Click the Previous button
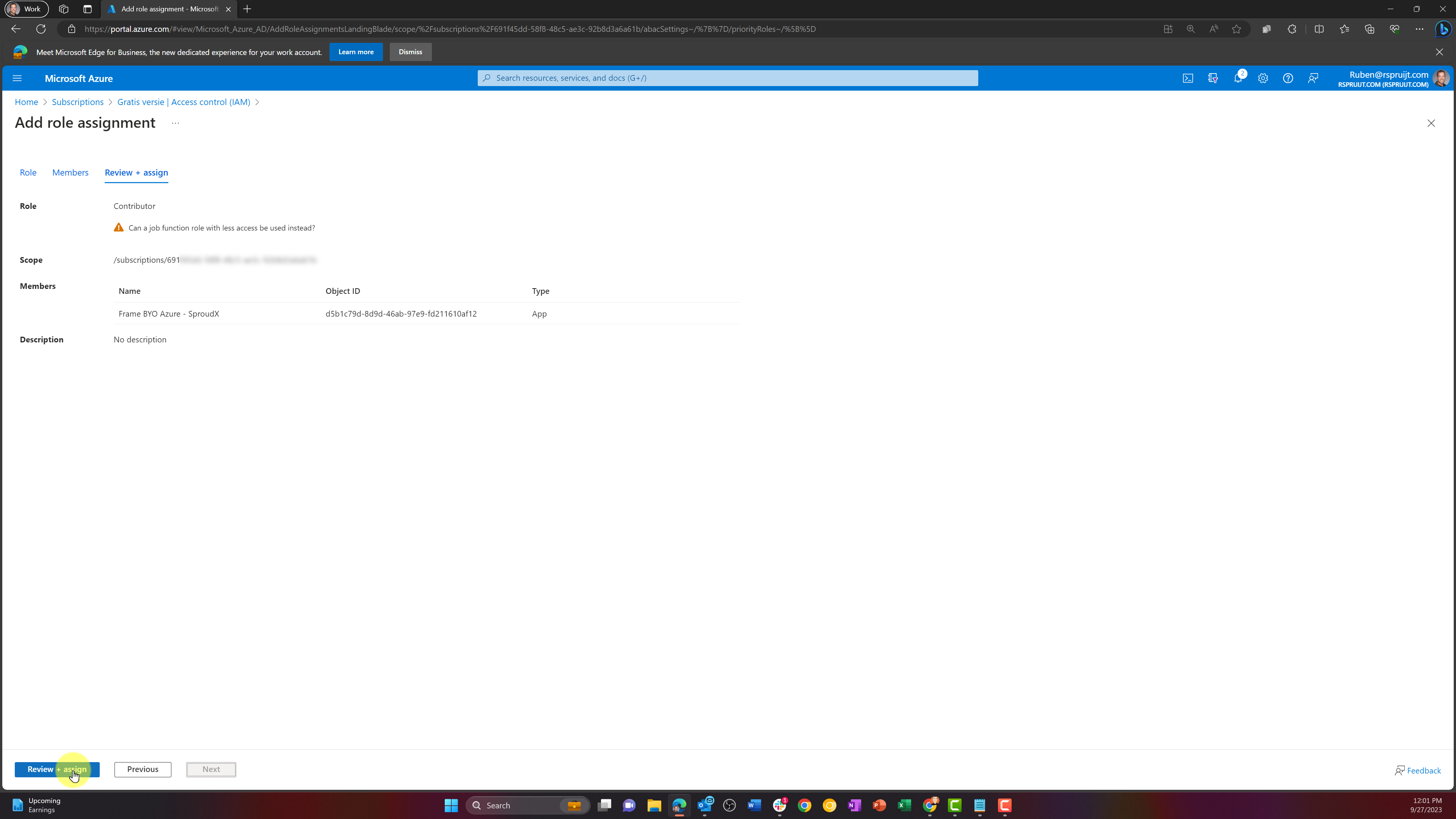The width and height of the screenshot is (1456, 819). pos(143,769)
